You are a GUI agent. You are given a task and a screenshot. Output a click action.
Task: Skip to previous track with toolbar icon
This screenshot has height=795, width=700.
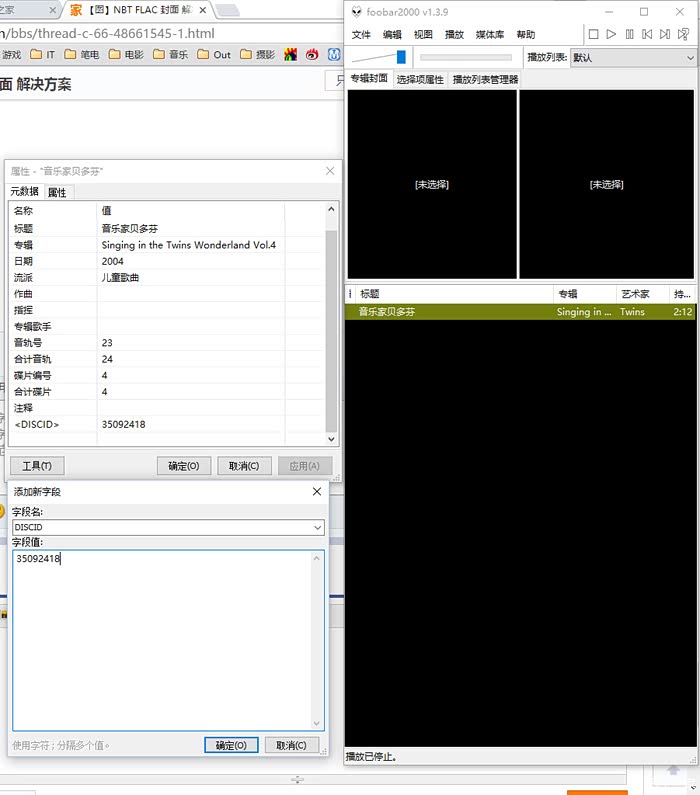tap(647, 34)
